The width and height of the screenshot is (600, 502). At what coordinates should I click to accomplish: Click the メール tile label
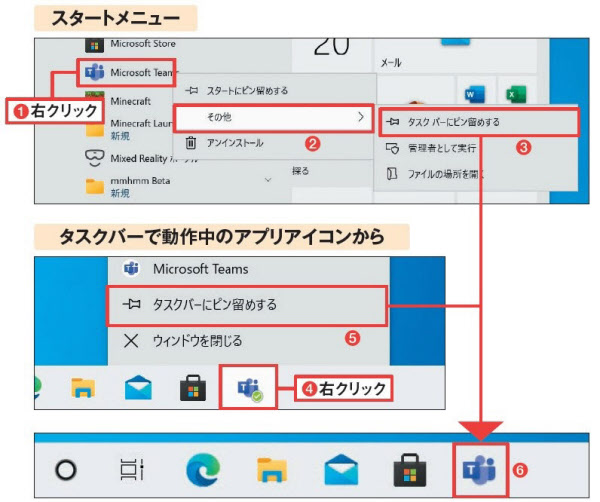(391, 63)
